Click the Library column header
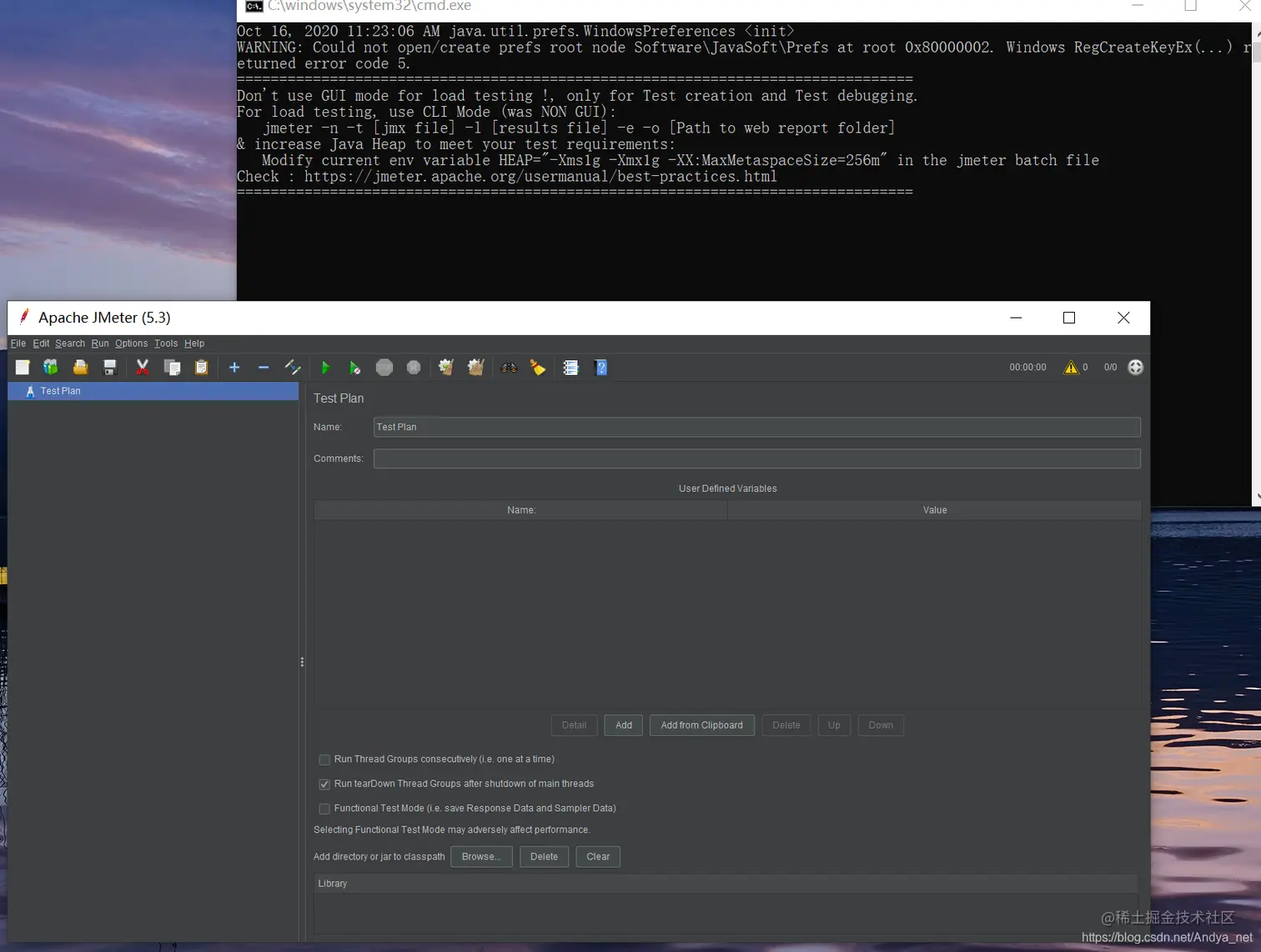The image size is (1261, 952). point(726,884)
